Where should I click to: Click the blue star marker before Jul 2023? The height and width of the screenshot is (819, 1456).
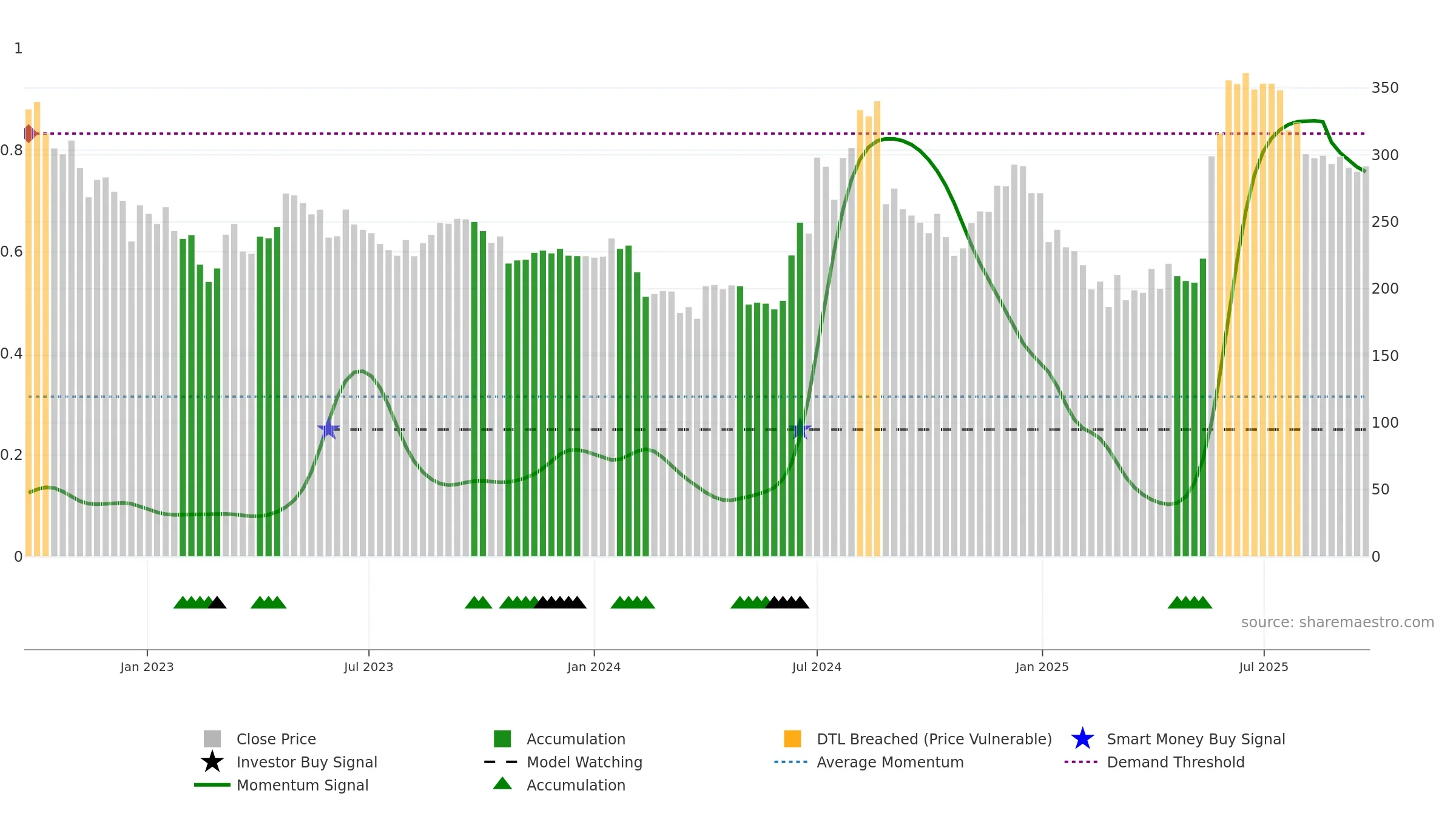[x=328, y=429]
